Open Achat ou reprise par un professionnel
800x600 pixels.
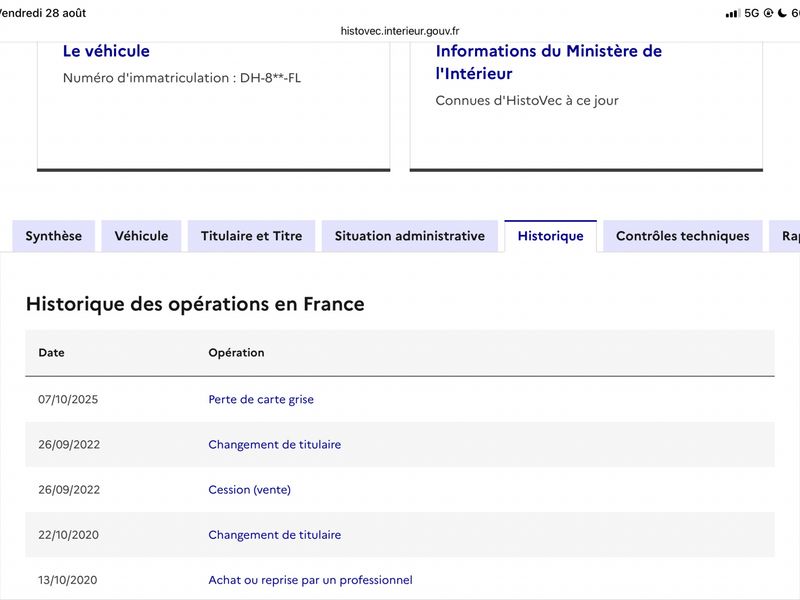310,580
